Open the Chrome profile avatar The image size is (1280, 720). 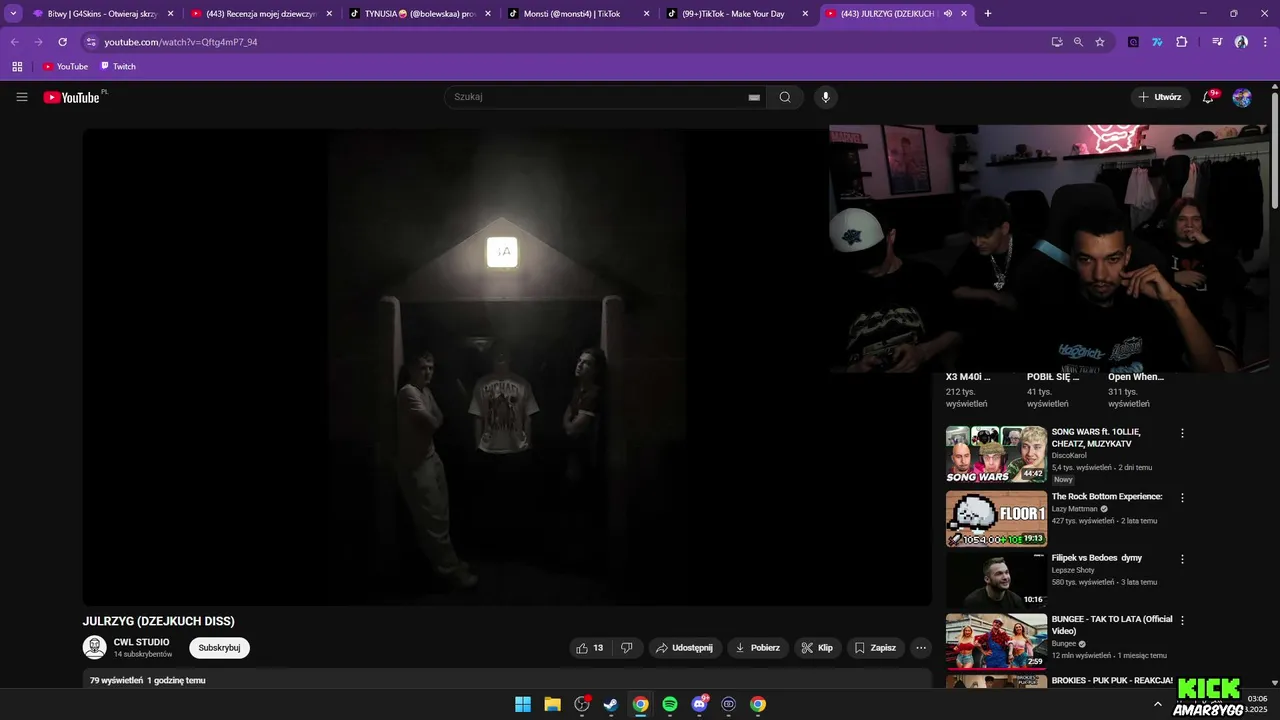(1241, 42)
